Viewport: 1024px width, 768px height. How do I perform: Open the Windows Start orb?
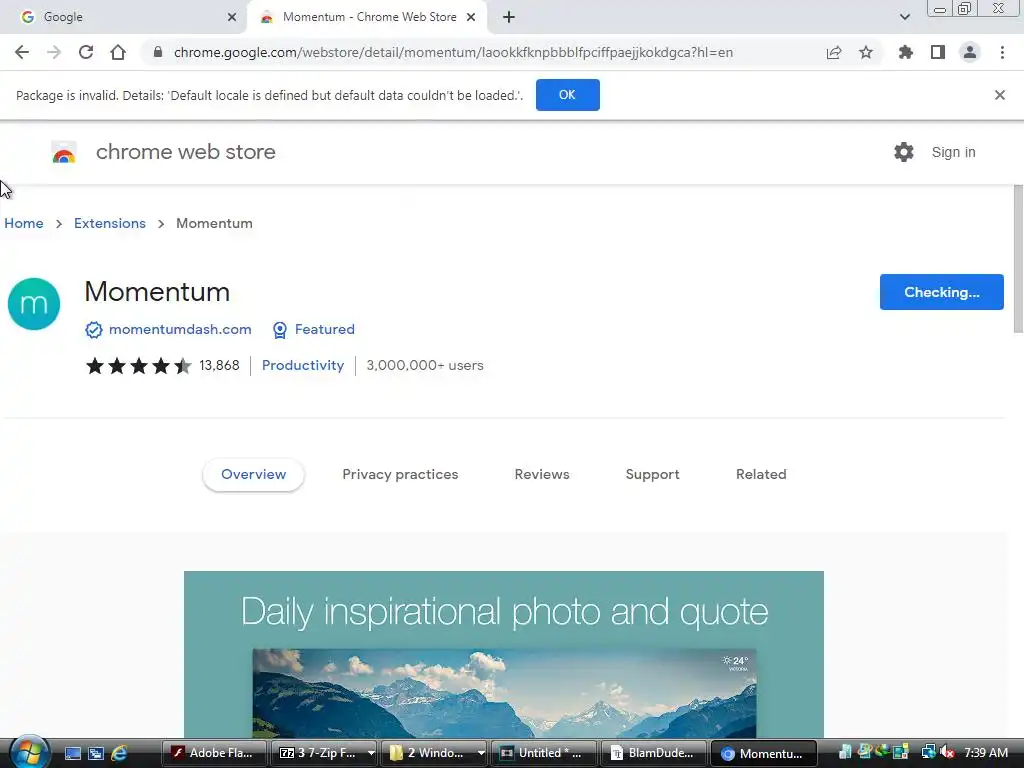click(x=29, y=752)
